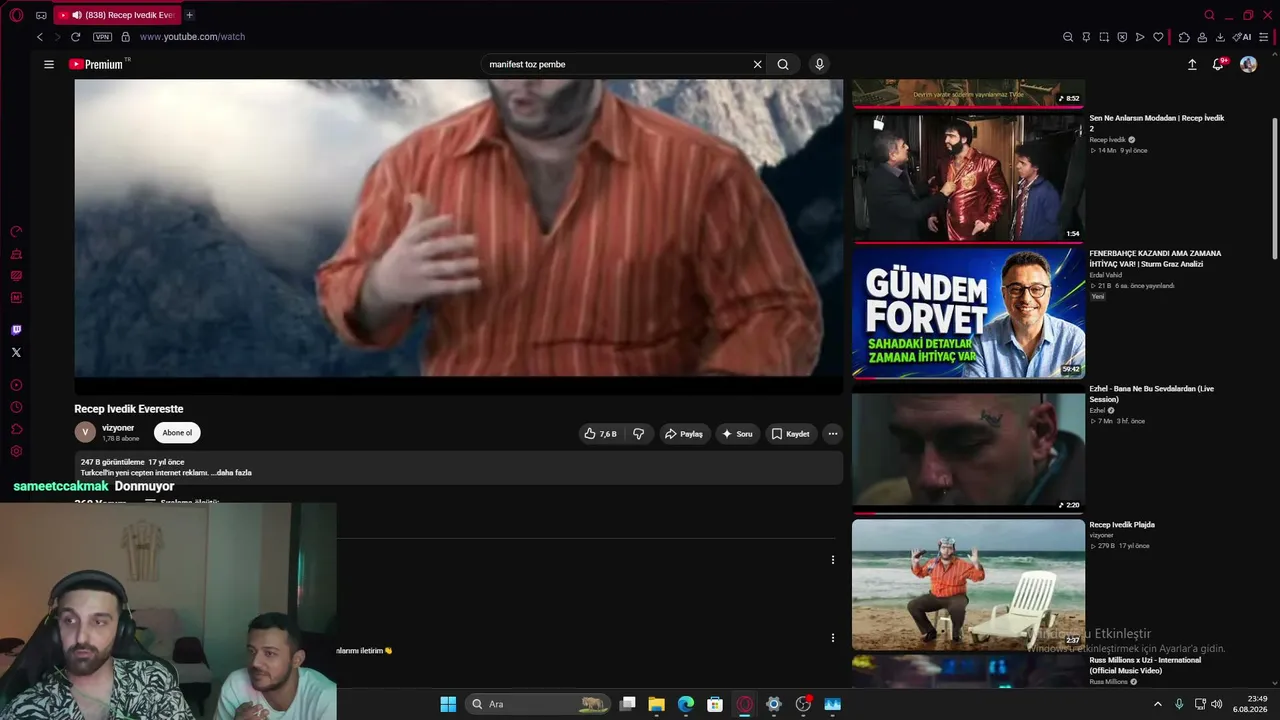Open Recep Ivedik Plajda title link

click(1122, 525)
